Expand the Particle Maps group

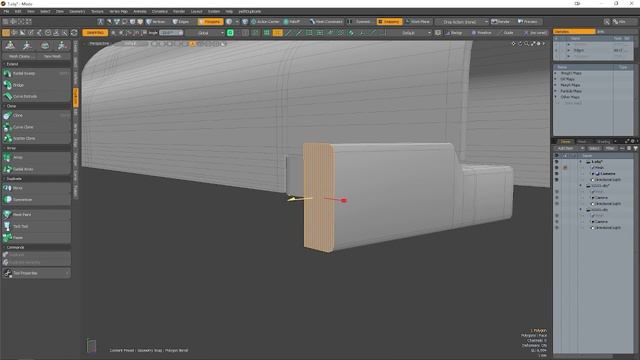[x=556, y=91]
